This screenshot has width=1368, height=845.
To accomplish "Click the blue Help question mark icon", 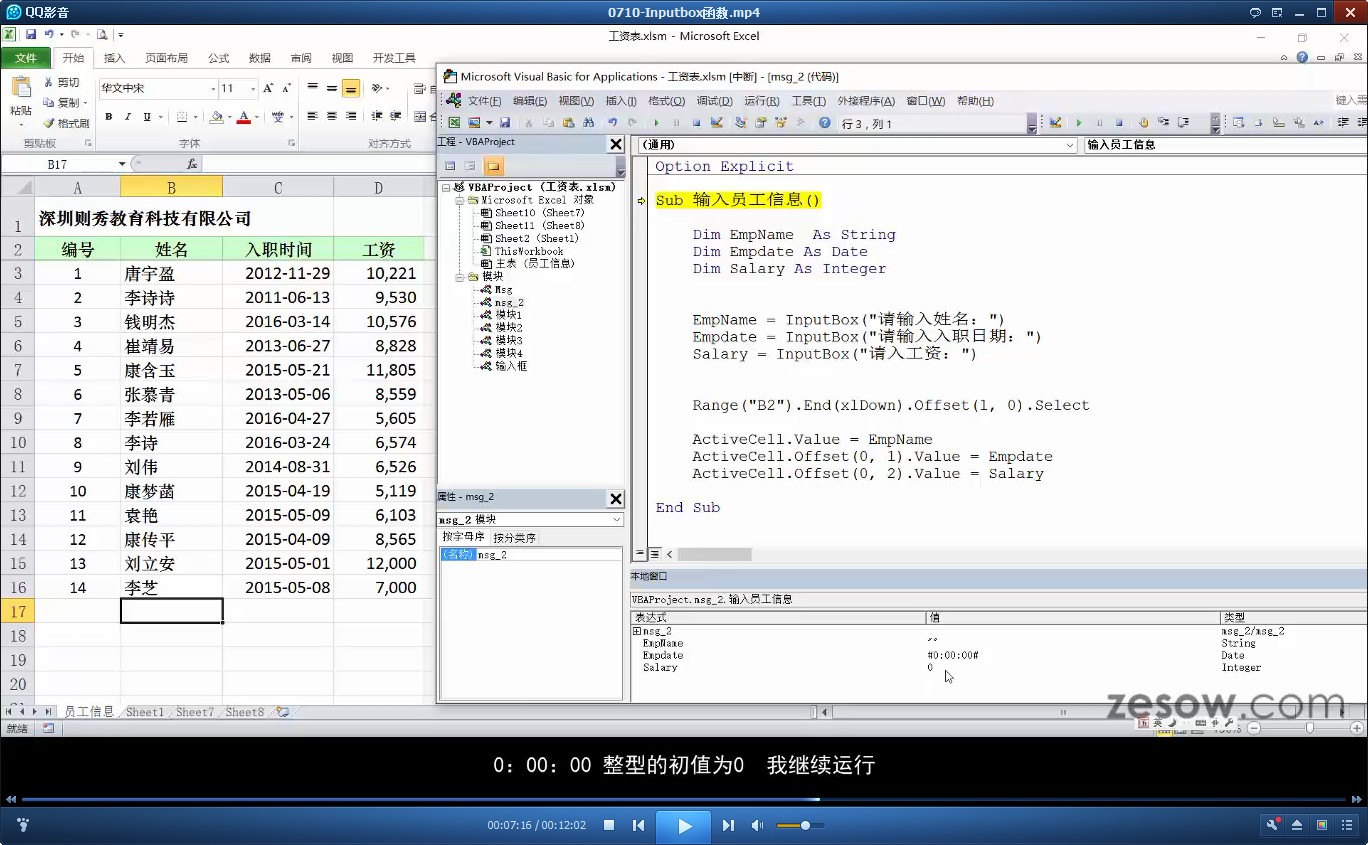I will 824,123.
